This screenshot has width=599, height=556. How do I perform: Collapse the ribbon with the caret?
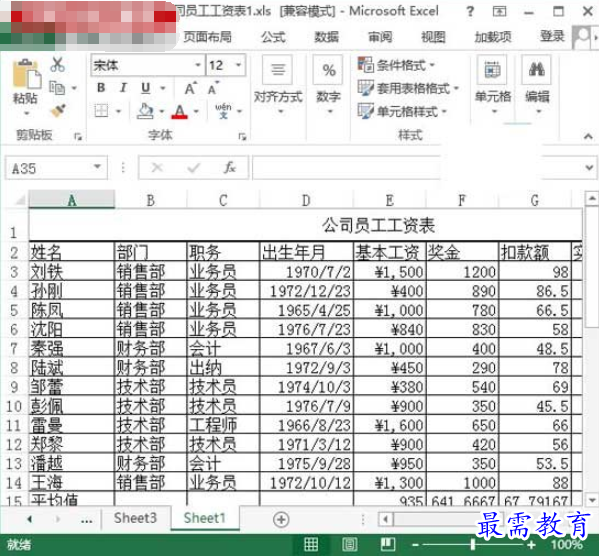tap(588, 136)
